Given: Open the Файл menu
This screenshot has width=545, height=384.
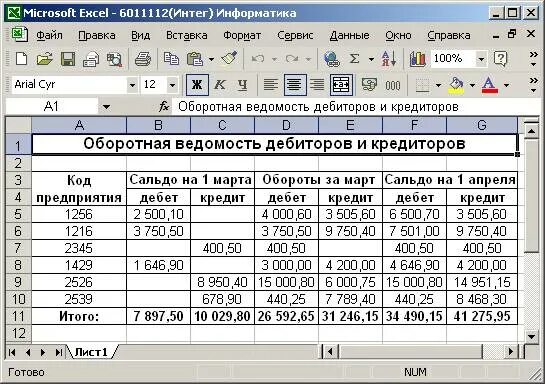Looking at the screenshot, I should click(x=49, y=35).
